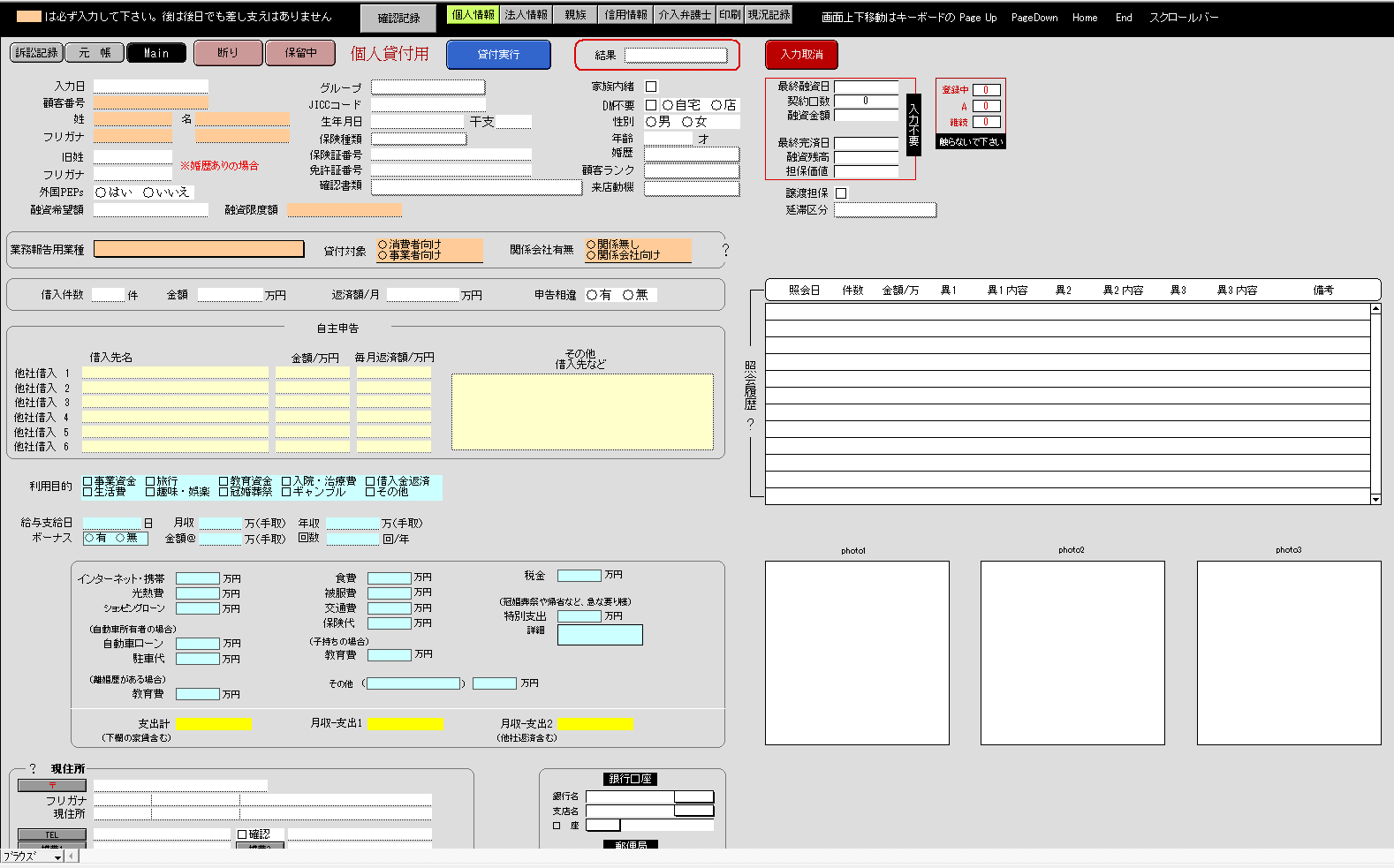This screenshot has height=868, width=1394.
Task: Open 元帳 button
Action: (x=95, y=53)
